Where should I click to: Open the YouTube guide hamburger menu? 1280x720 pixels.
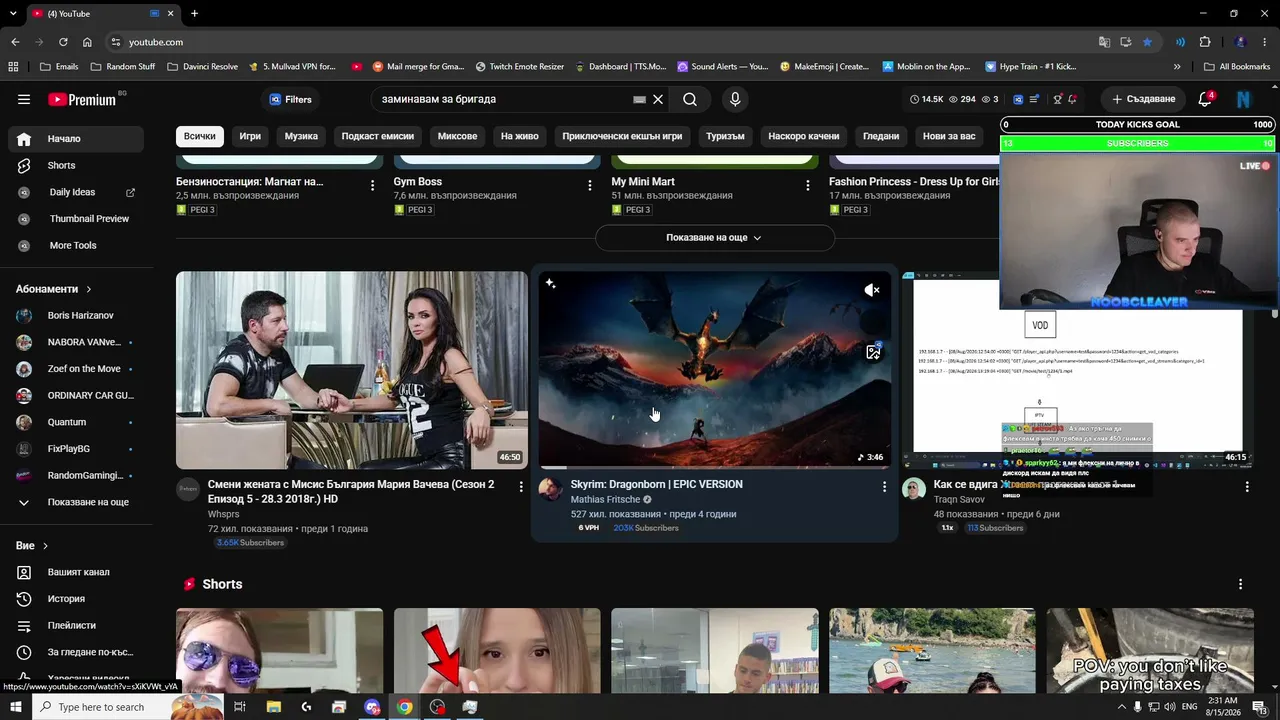tap(24, 99)
